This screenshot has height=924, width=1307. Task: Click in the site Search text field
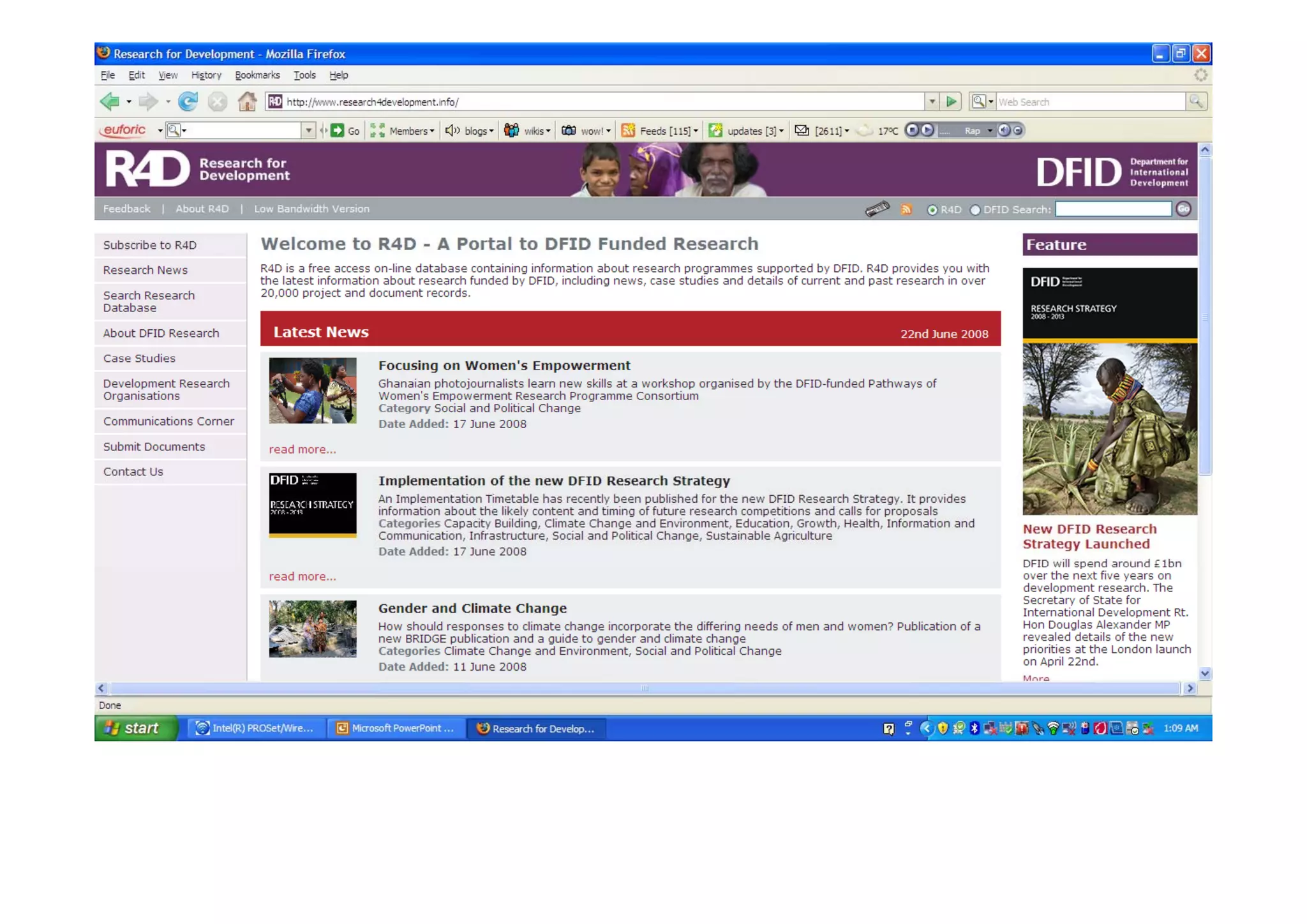tap(1113, 209)
